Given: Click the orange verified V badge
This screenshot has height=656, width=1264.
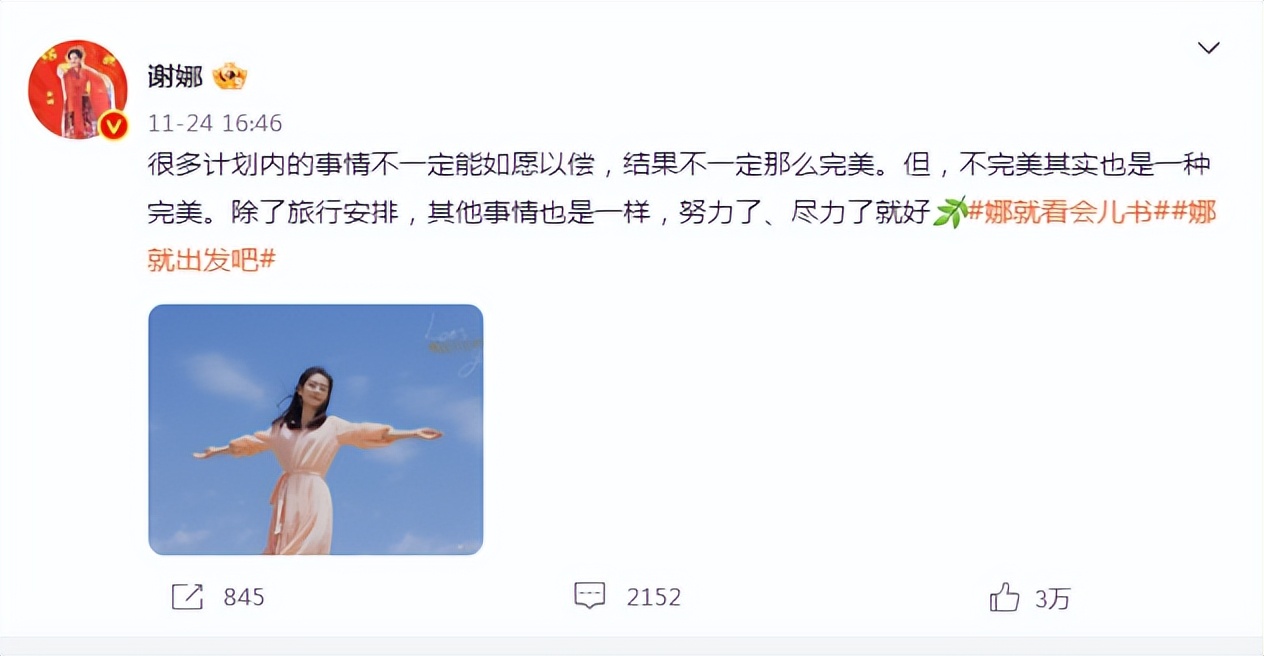Looking at the screenshot, I should point(115,126).
